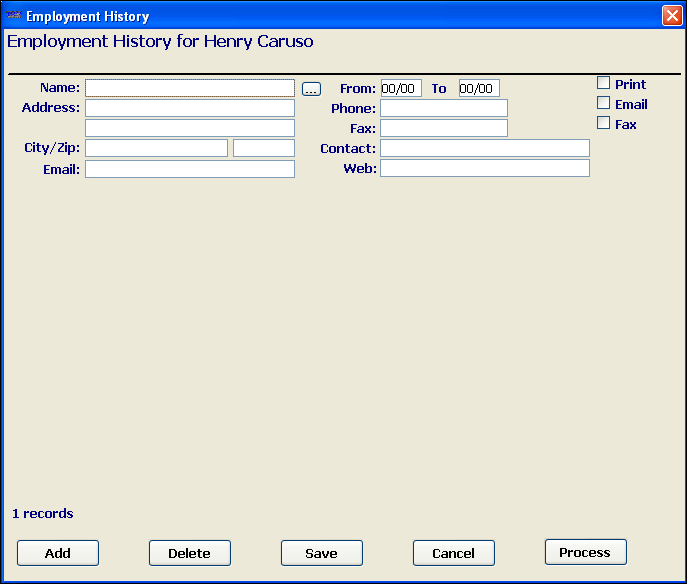Screen dimensions: 687x584
Task: Tick the Email checkbox
Action: [x=603, y=103]
